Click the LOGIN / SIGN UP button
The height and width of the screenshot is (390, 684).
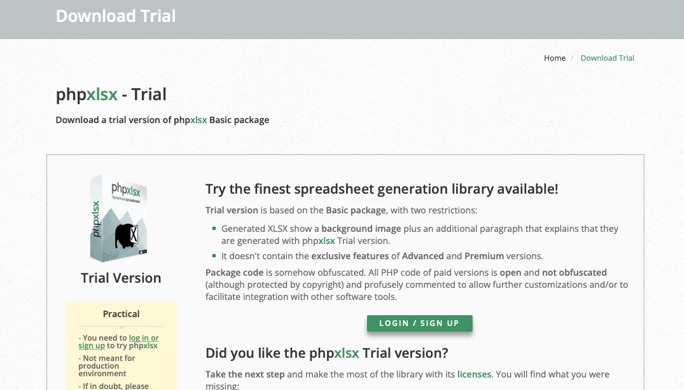419,323
